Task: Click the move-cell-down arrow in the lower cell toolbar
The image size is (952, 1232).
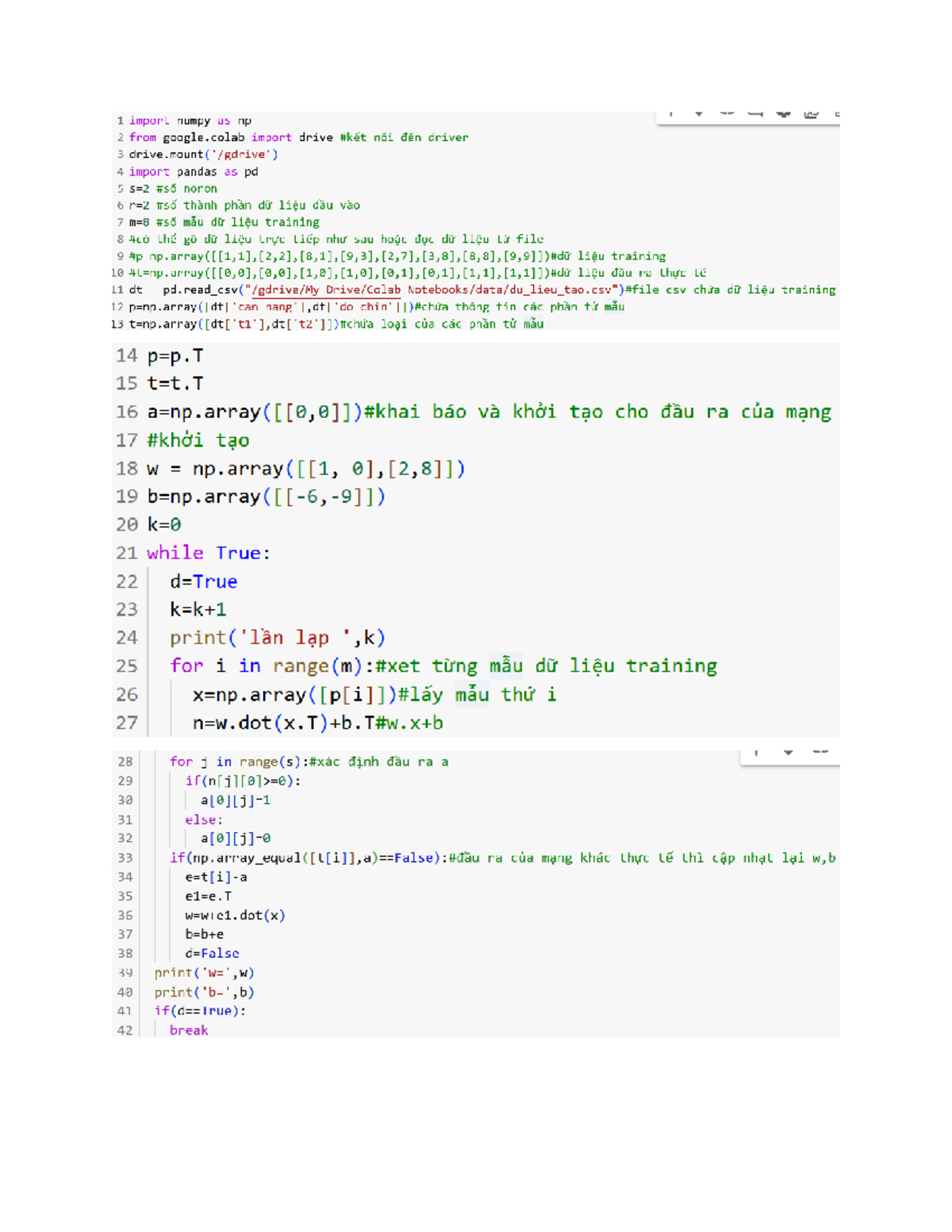Action: pyautogui.click(x=788, y=752)
